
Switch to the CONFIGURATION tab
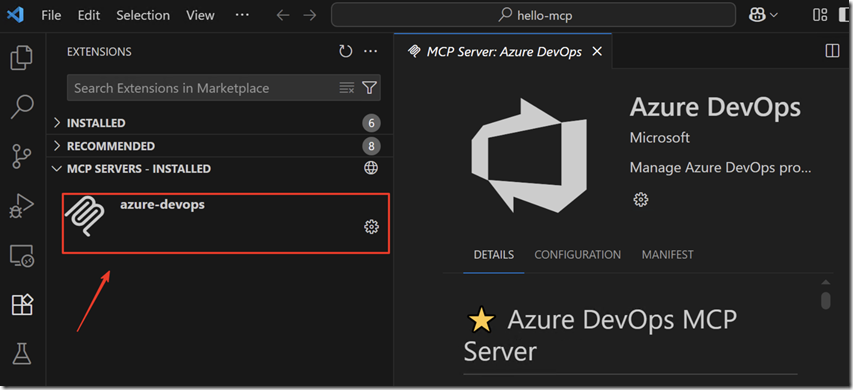(x=577, y=255)
